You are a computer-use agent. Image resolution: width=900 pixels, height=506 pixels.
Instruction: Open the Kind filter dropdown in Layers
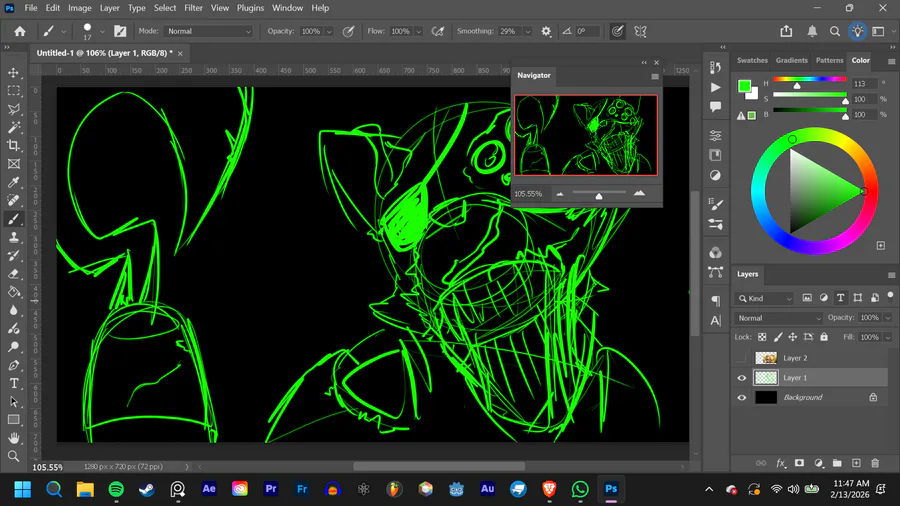click(766, 298)
